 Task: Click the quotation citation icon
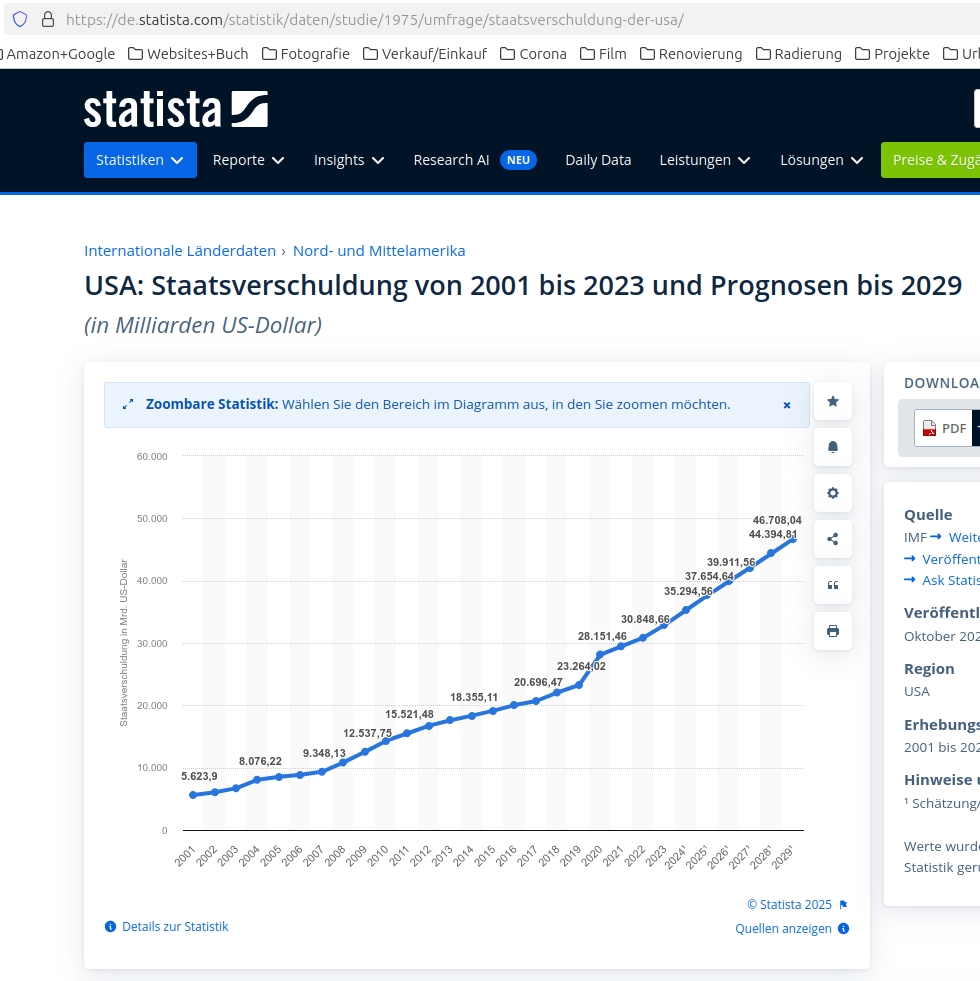[x=832, y=585]
